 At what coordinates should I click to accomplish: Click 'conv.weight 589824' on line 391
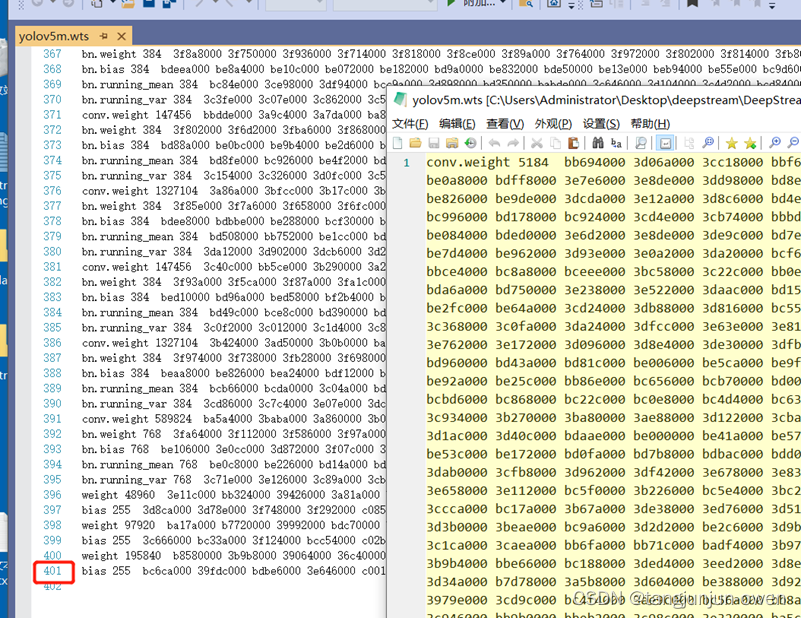point(136,419)
